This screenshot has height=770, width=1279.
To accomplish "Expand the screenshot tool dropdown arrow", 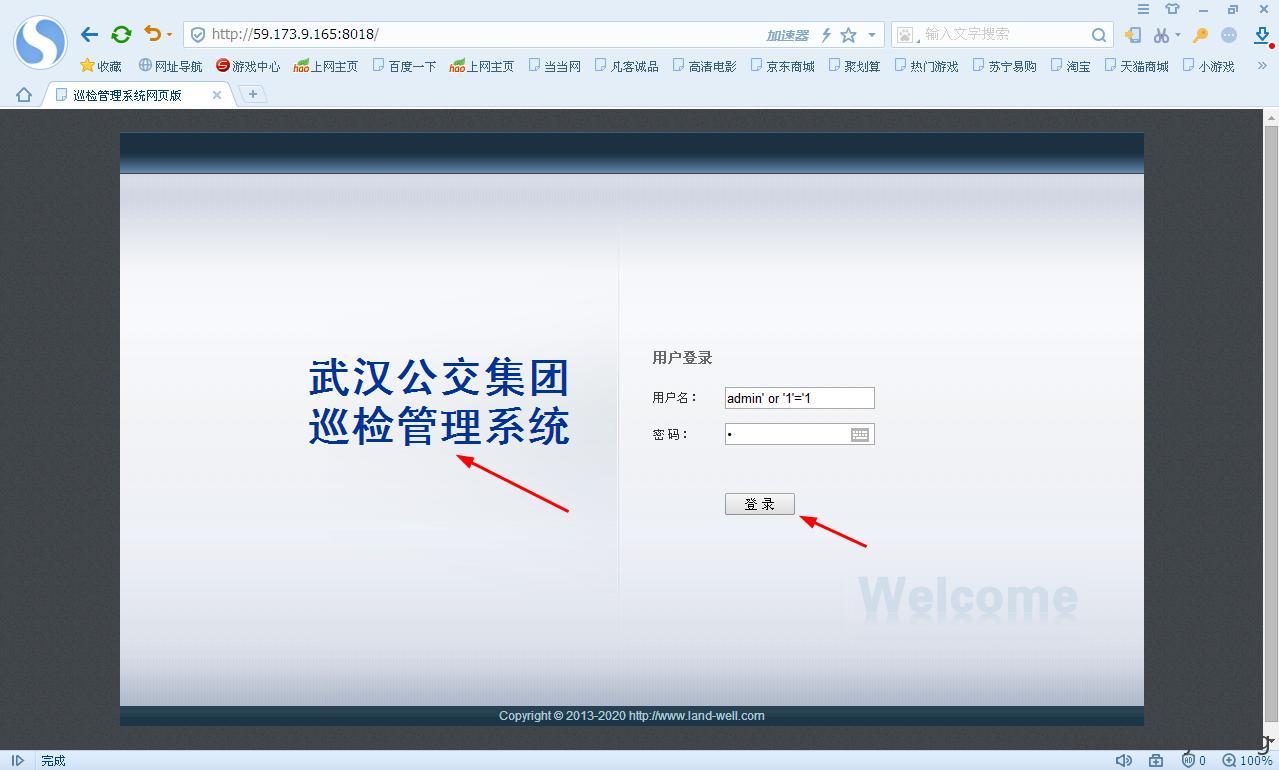I will pos(1177,35).
